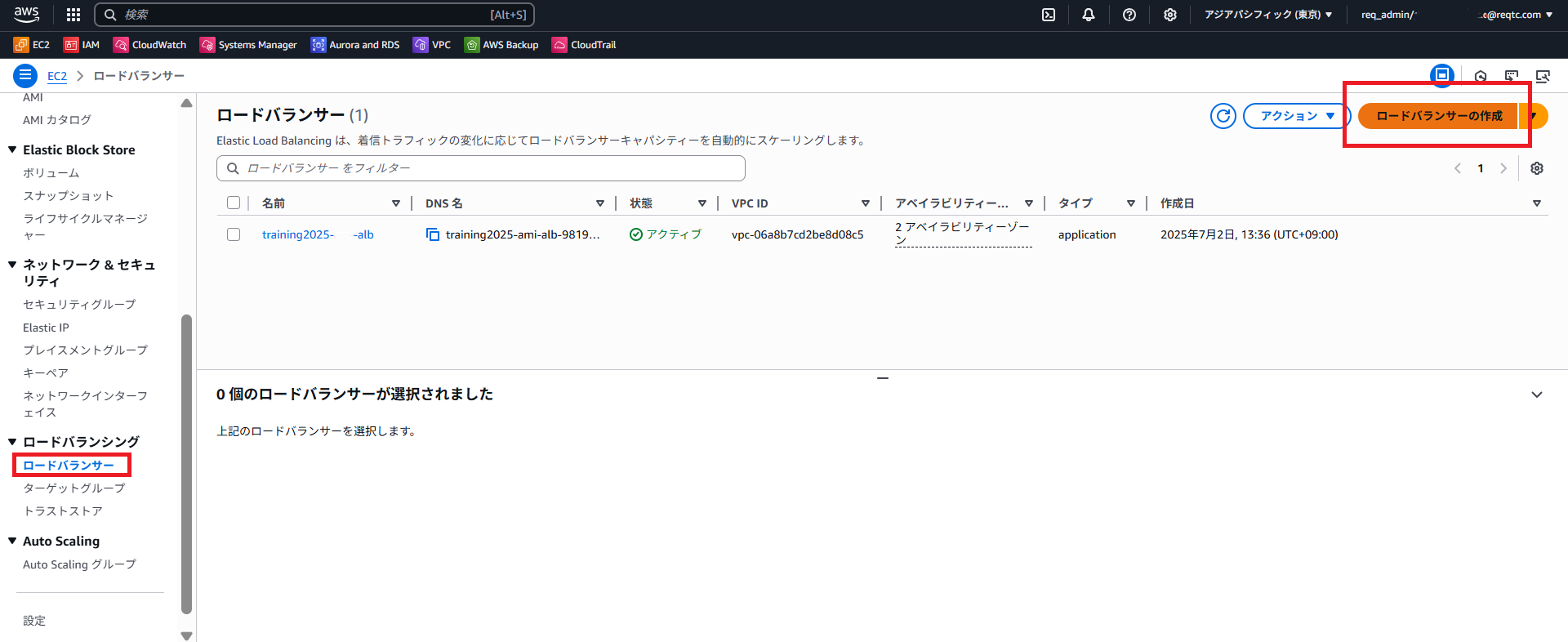
Task: Open Auto Scaling グループ in the sidebar
Action: pyautogui.click(x=79, y=564)
